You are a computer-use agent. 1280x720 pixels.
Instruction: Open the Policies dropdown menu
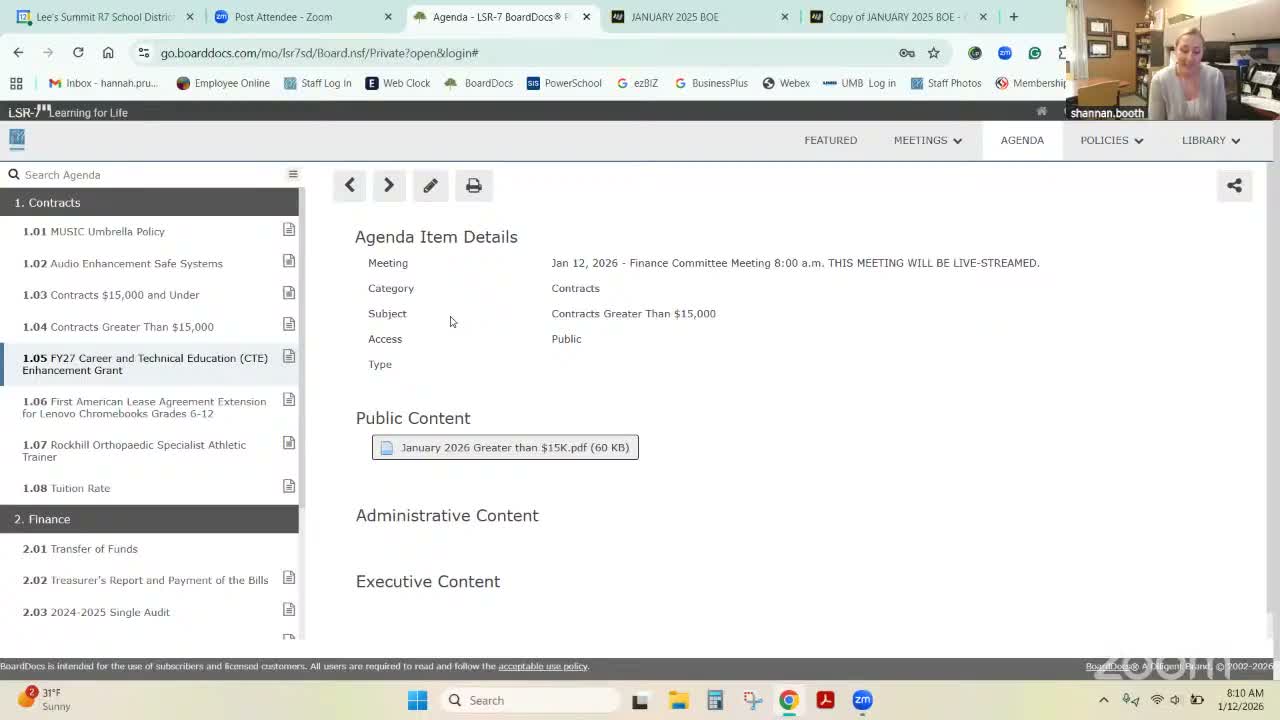coord(1111,140)
